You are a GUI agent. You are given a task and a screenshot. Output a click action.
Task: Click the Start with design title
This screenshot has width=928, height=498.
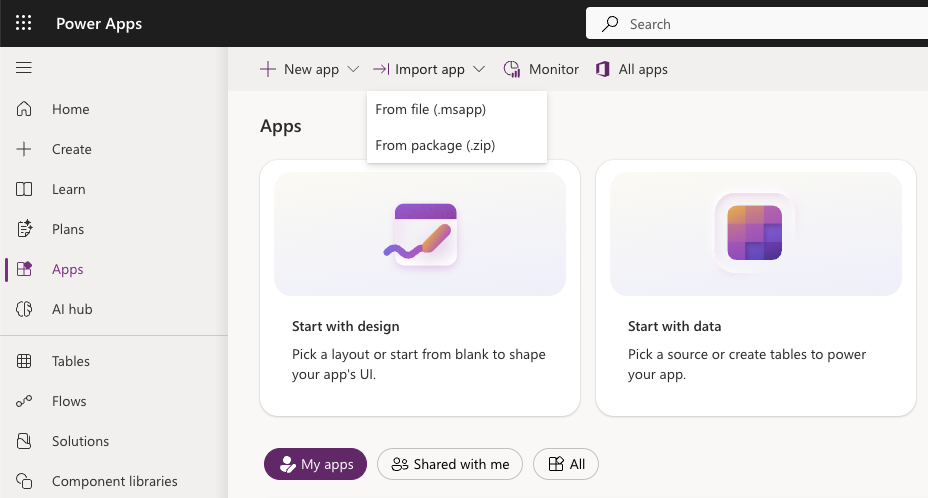coord(346,326)
